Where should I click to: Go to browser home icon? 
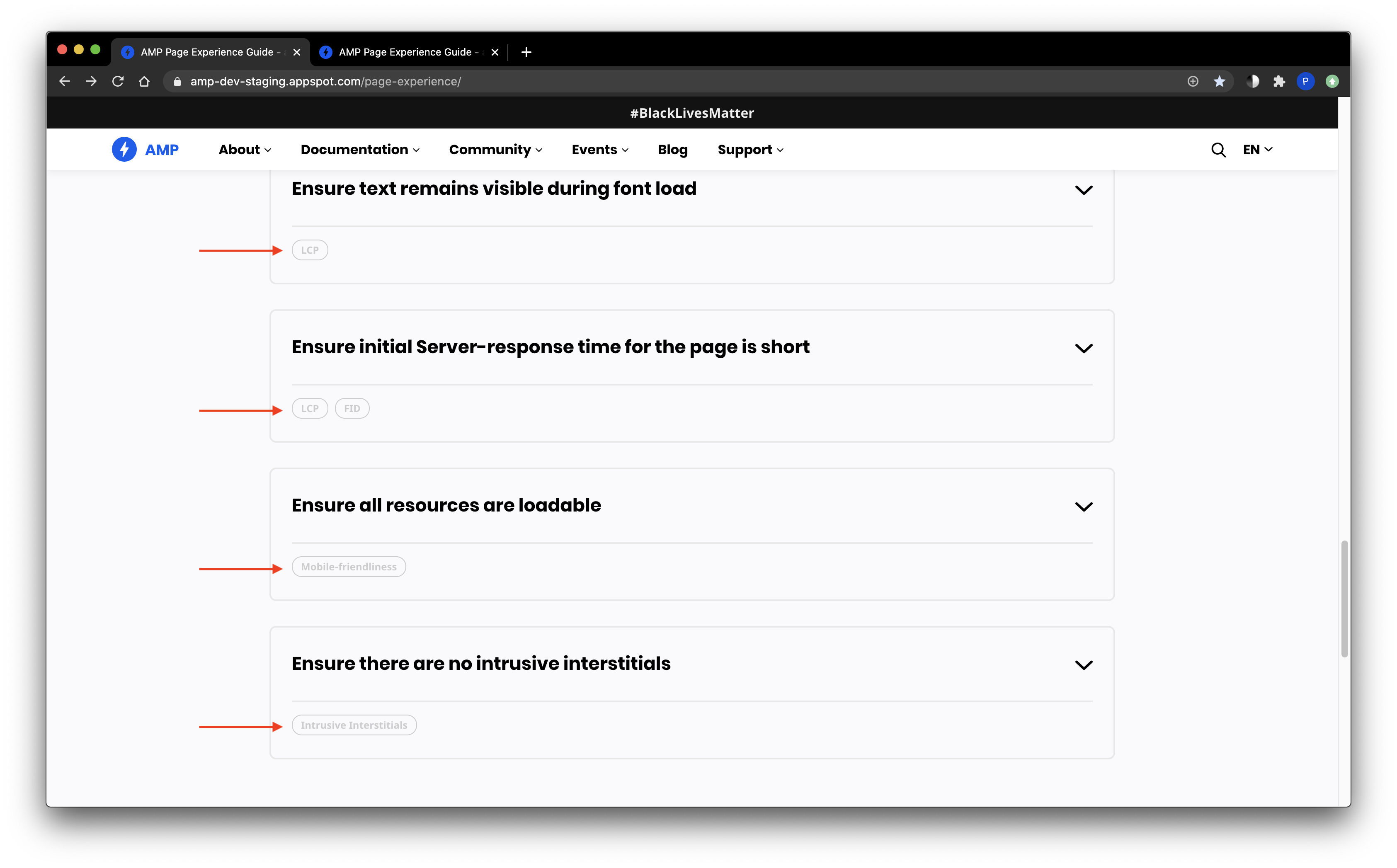point(144,82)
